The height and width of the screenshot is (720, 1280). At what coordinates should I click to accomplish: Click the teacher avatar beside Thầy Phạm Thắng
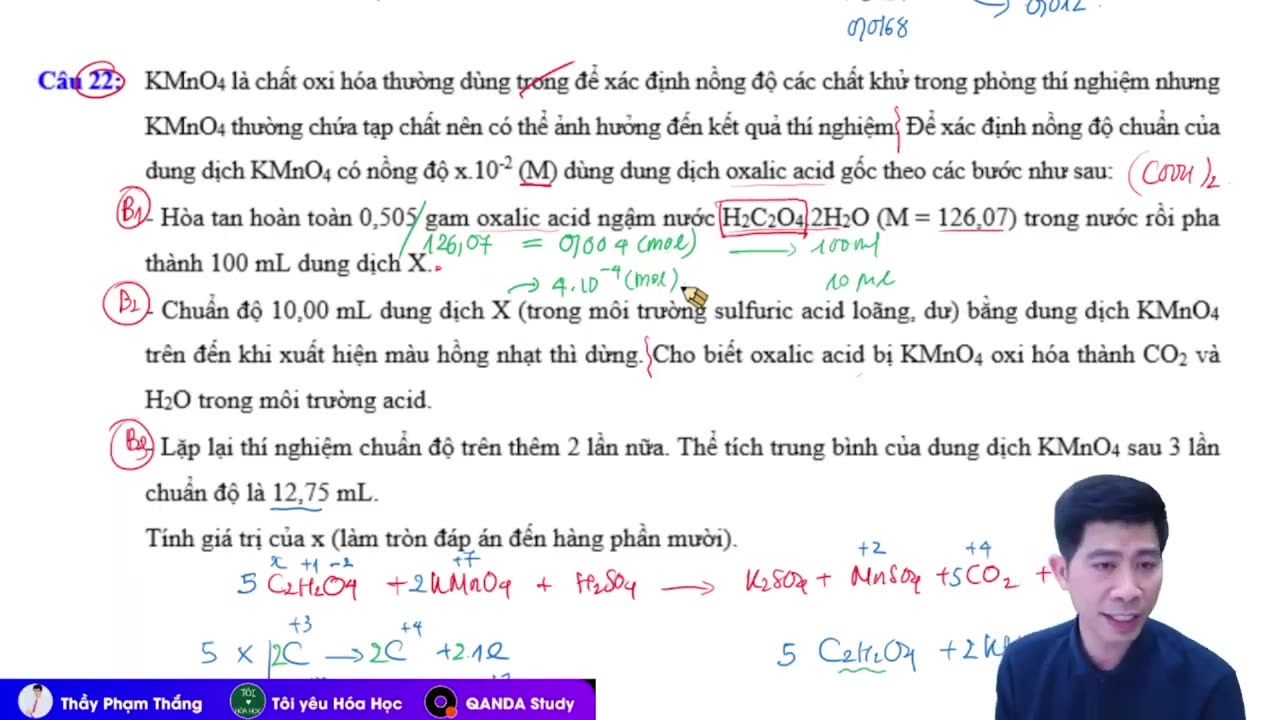[36, 701]
